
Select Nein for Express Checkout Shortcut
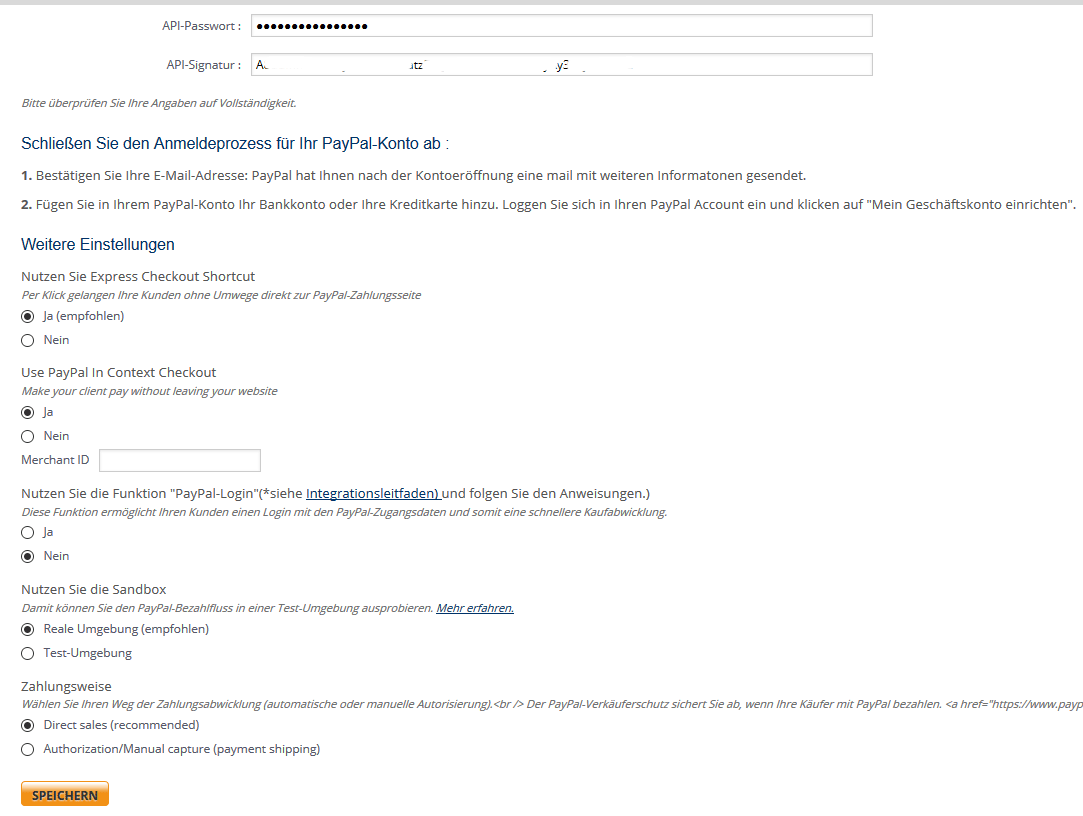click(28, 340)
